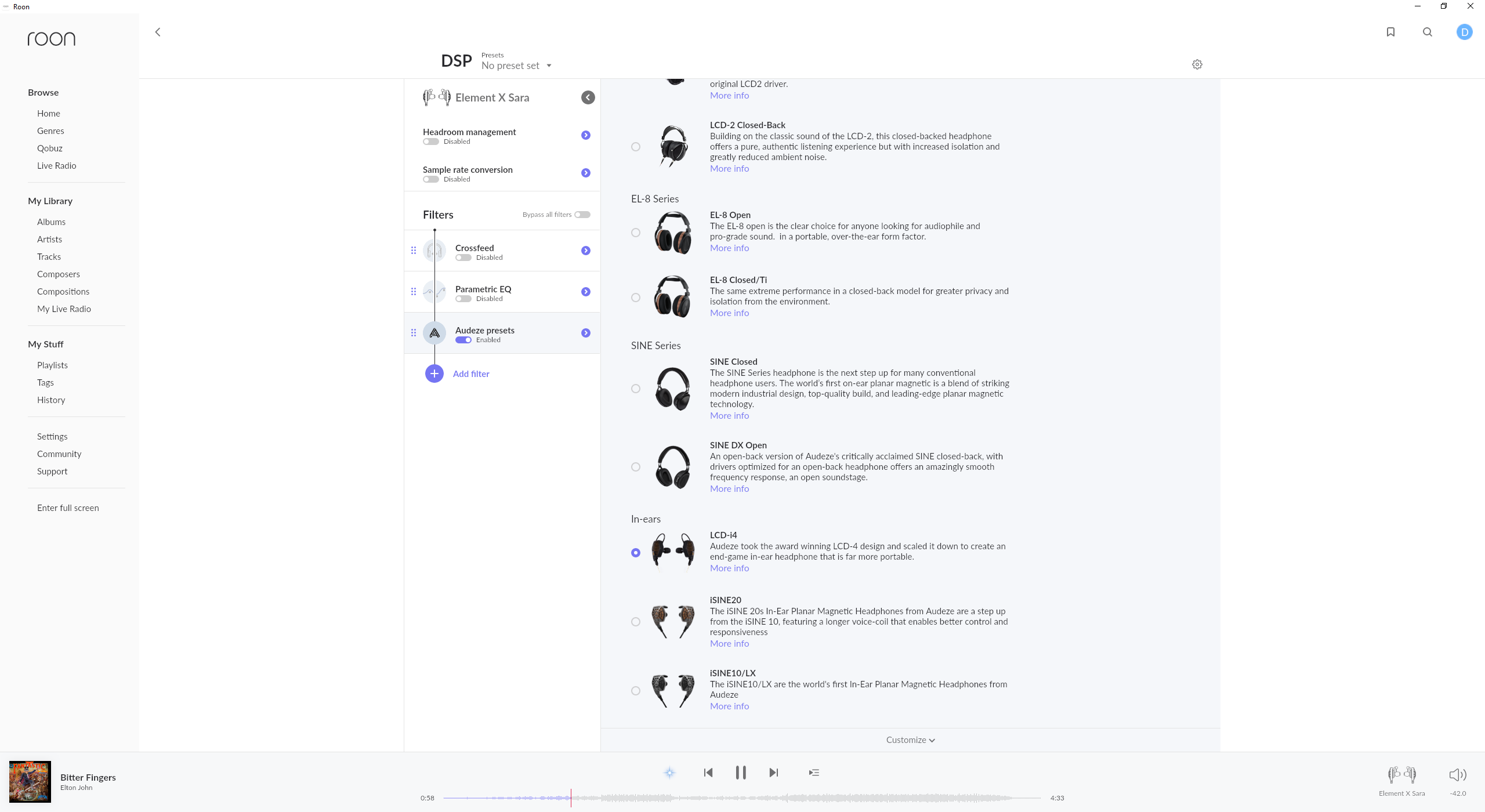The image size is (1485, 812).
Task: Select the SINE DX Open radio button
Action: tap(636, 467)
